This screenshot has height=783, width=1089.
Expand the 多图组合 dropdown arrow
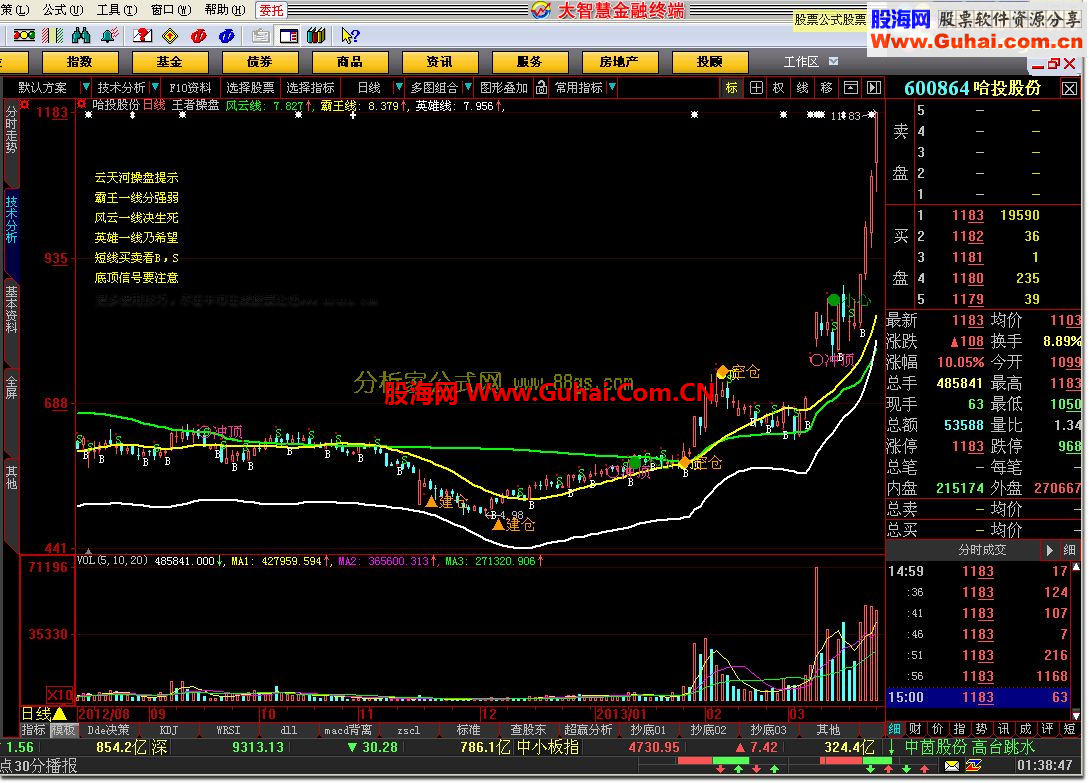point(468,88)
